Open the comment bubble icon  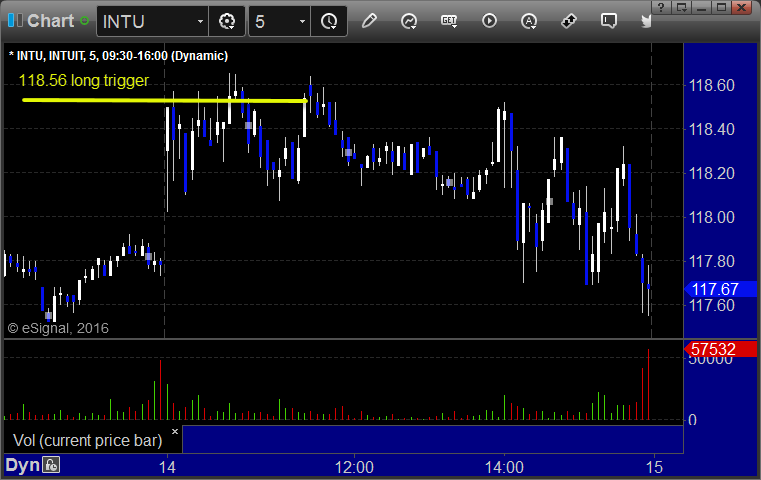[609, 21]
